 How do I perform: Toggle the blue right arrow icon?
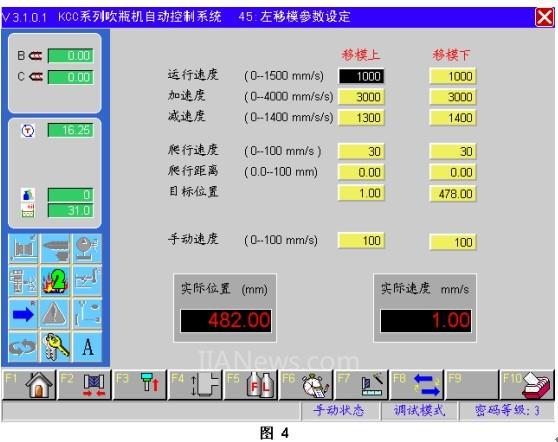(x=23, y=314)
